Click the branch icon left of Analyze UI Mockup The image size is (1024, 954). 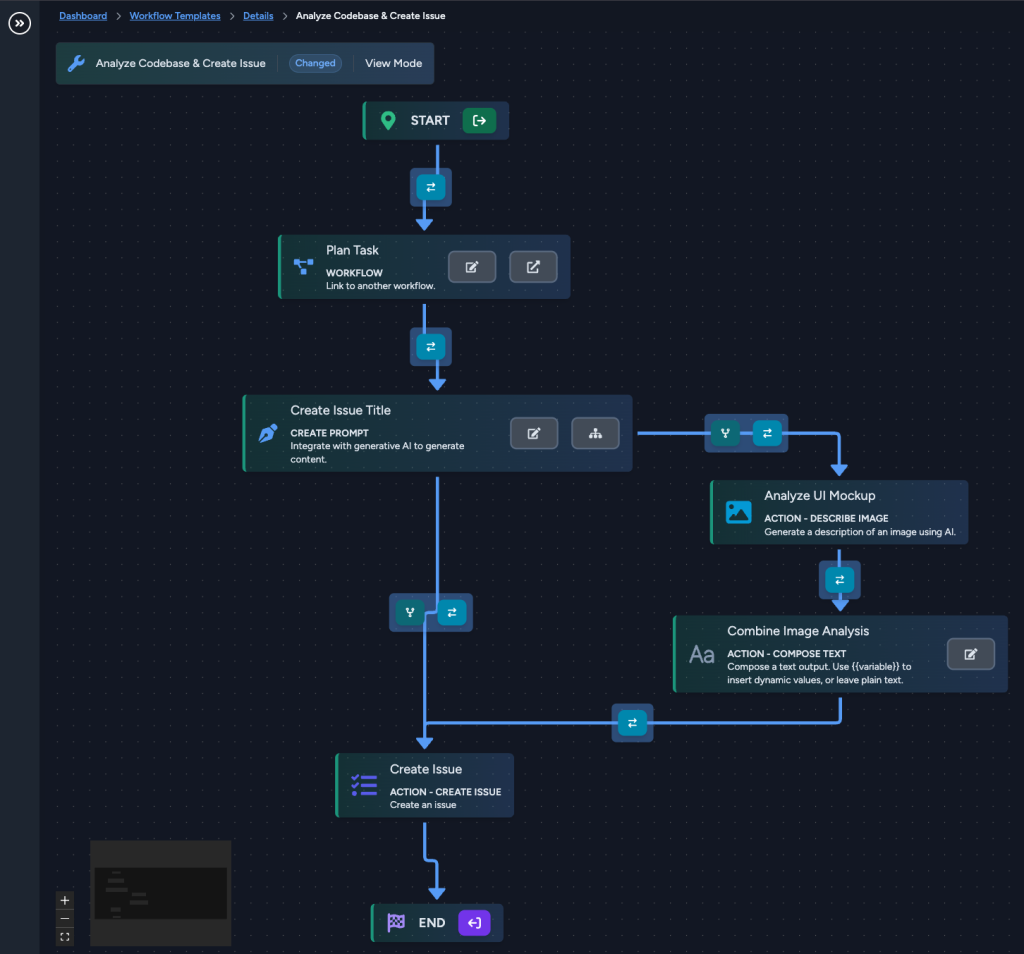pyautogui.click(x=725, y=433)
